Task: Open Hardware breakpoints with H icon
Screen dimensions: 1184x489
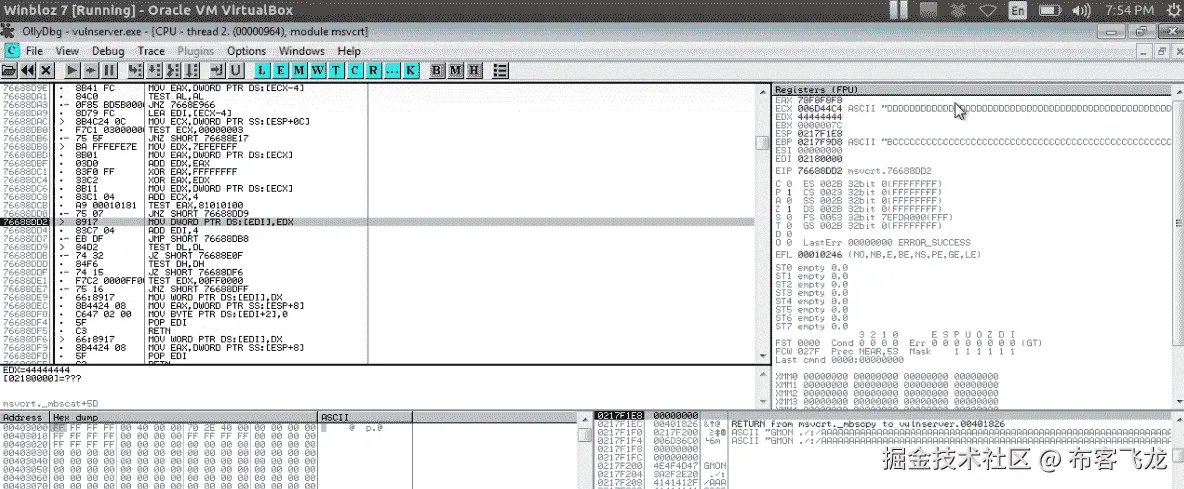Action: [x=474, y=70]
